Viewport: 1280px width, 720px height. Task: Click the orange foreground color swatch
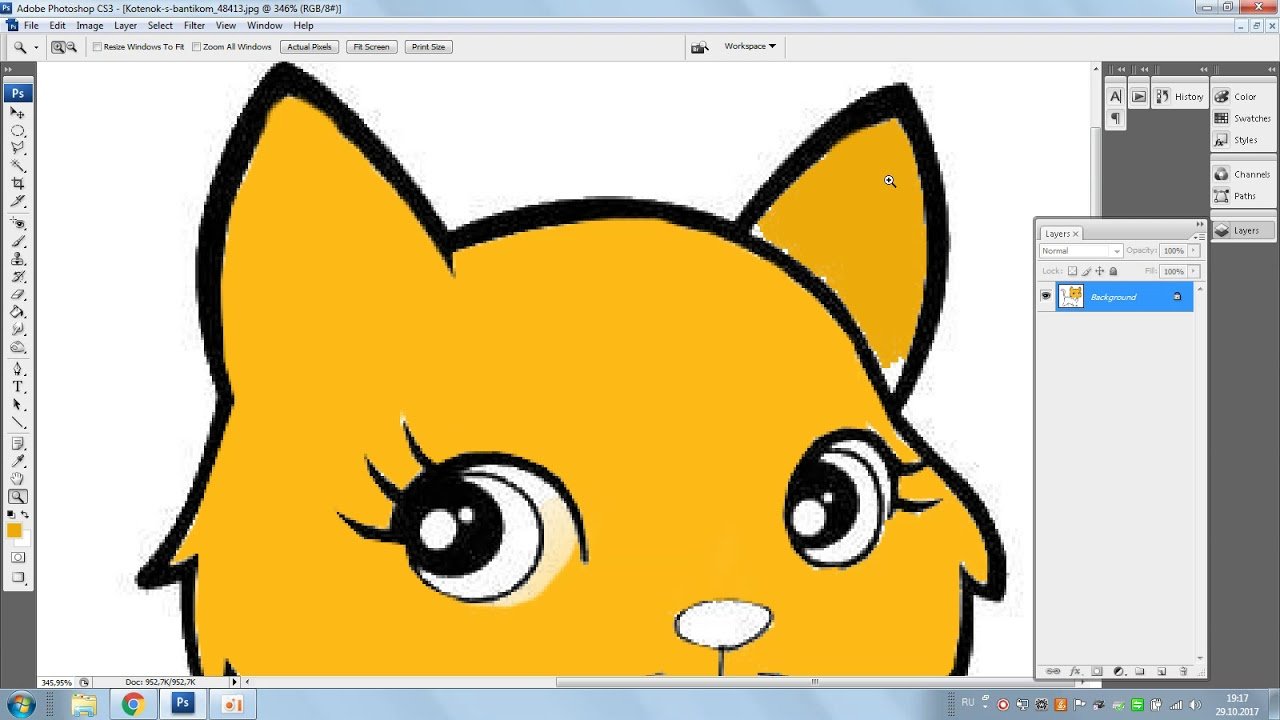pyautogui.click(x=14, y=531)
